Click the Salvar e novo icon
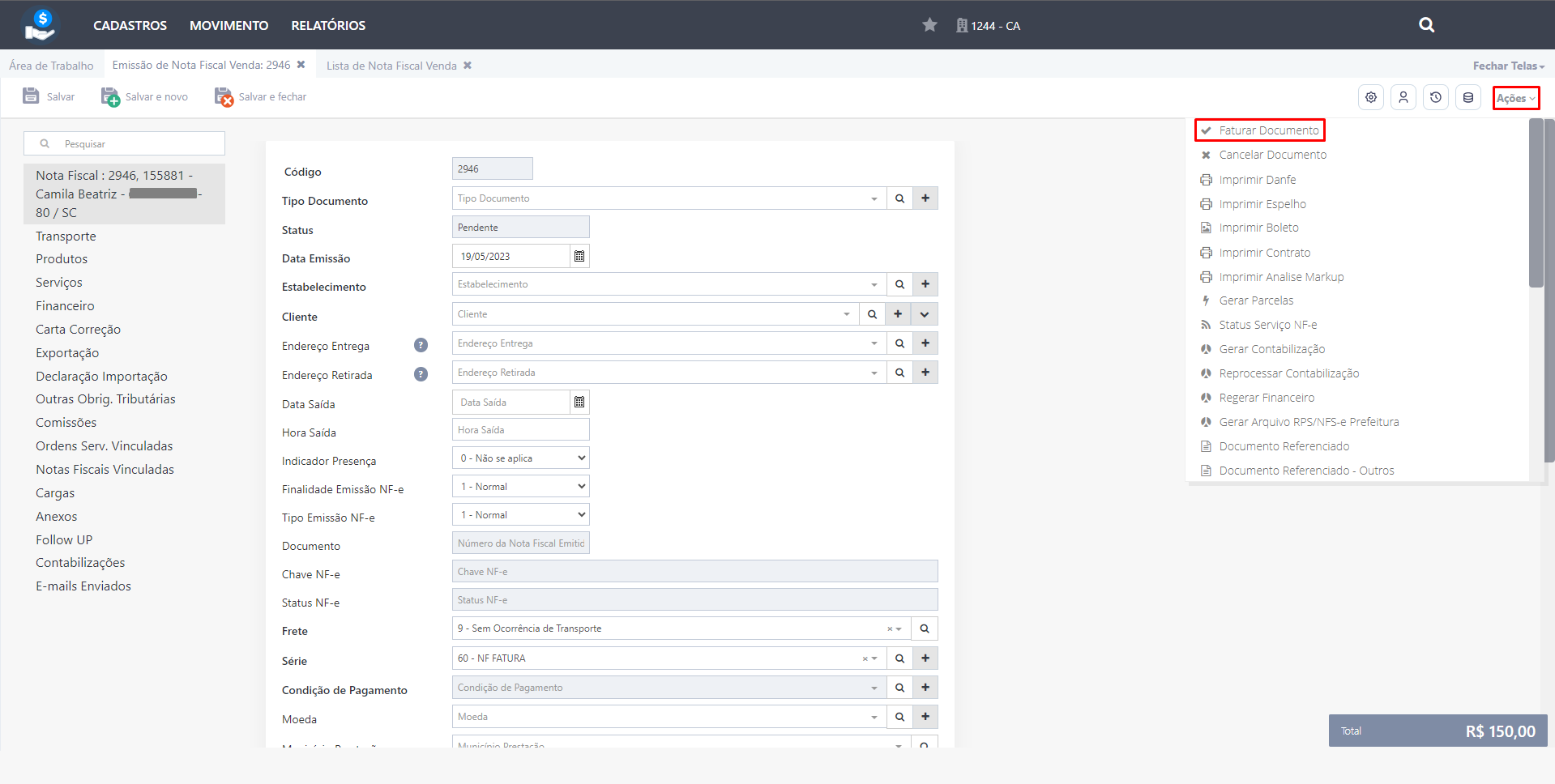 coord(110,96)
